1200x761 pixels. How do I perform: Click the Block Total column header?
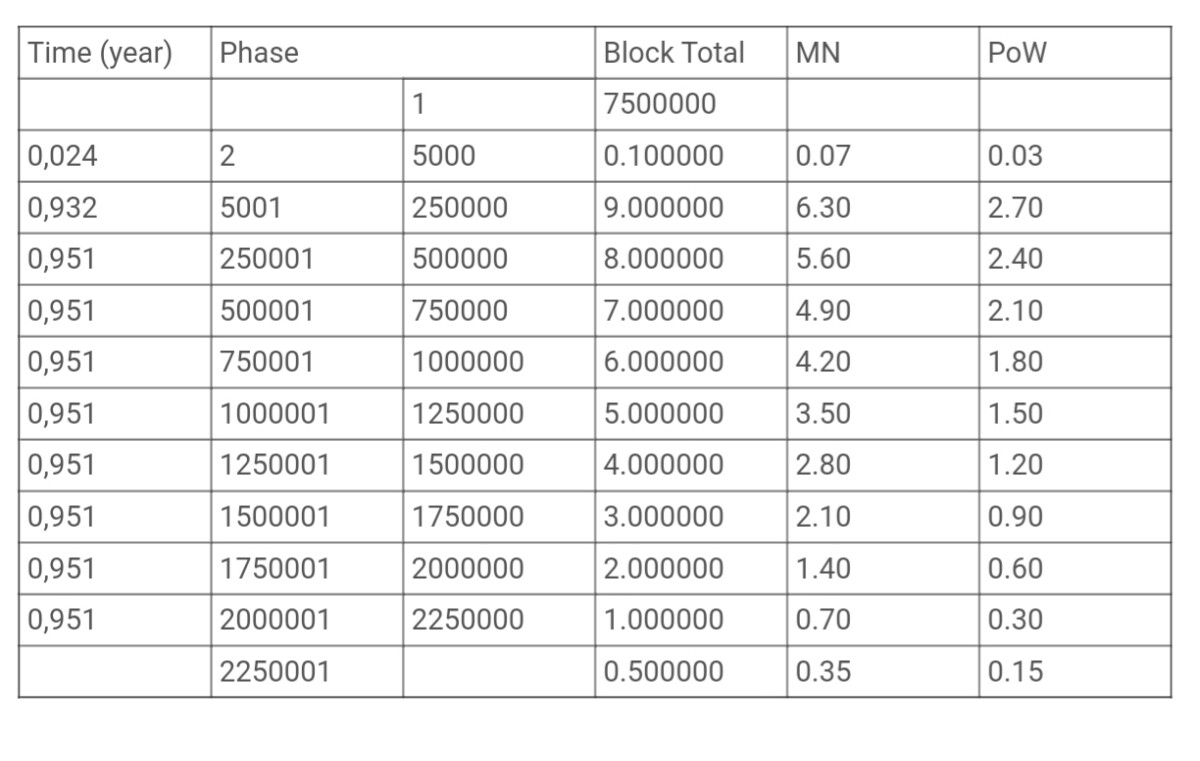point(691,53)
